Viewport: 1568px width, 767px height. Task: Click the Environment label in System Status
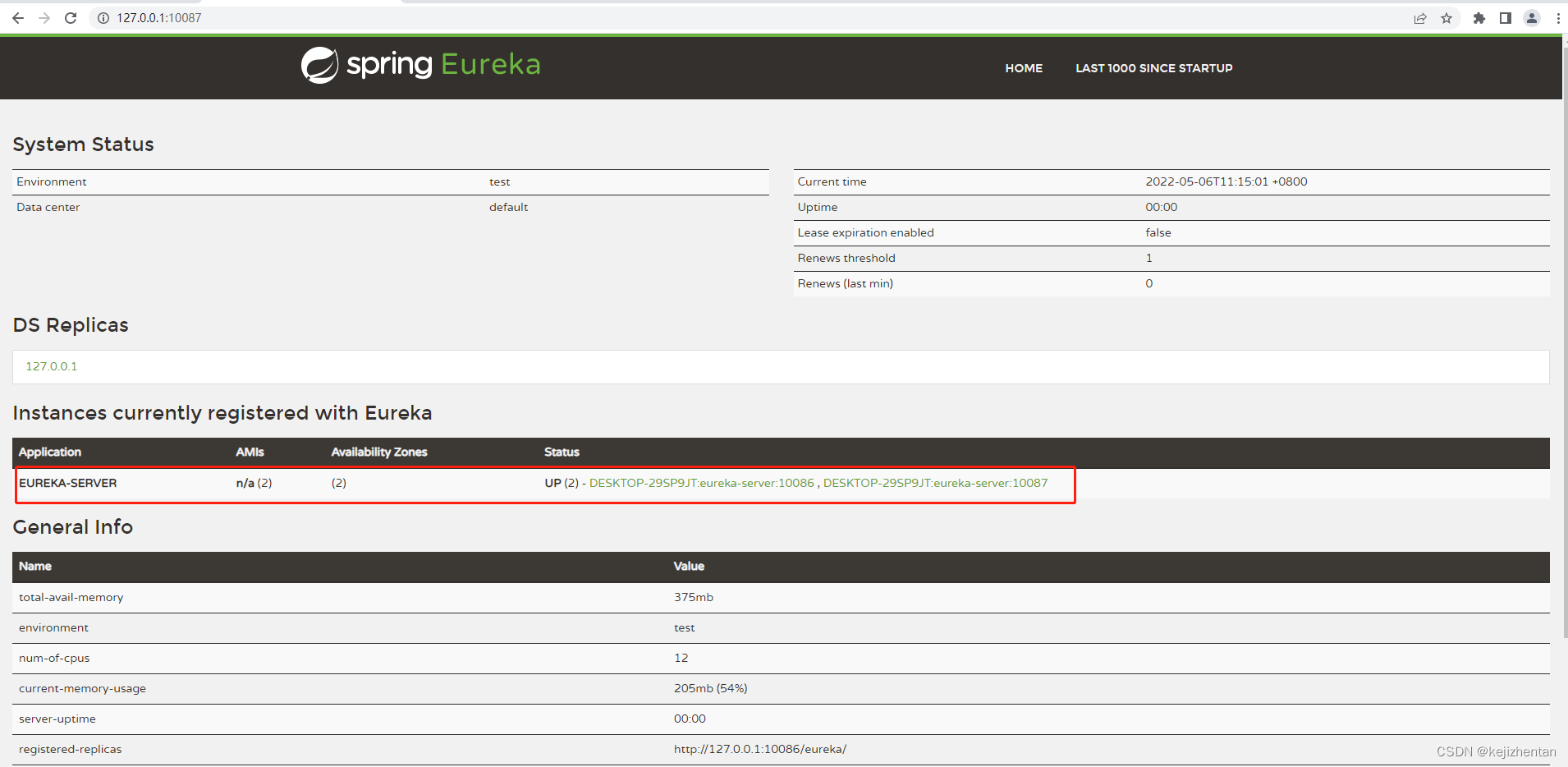pyautogui.click(x=52, y=181)
